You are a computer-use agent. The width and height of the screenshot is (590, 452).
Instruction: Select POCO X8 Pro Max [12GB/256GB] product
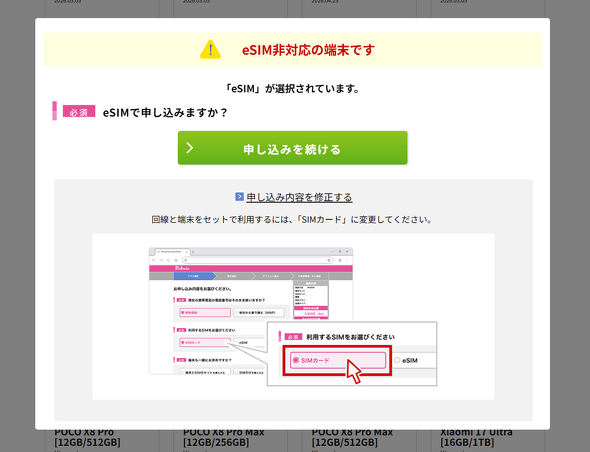click(224, 437)
